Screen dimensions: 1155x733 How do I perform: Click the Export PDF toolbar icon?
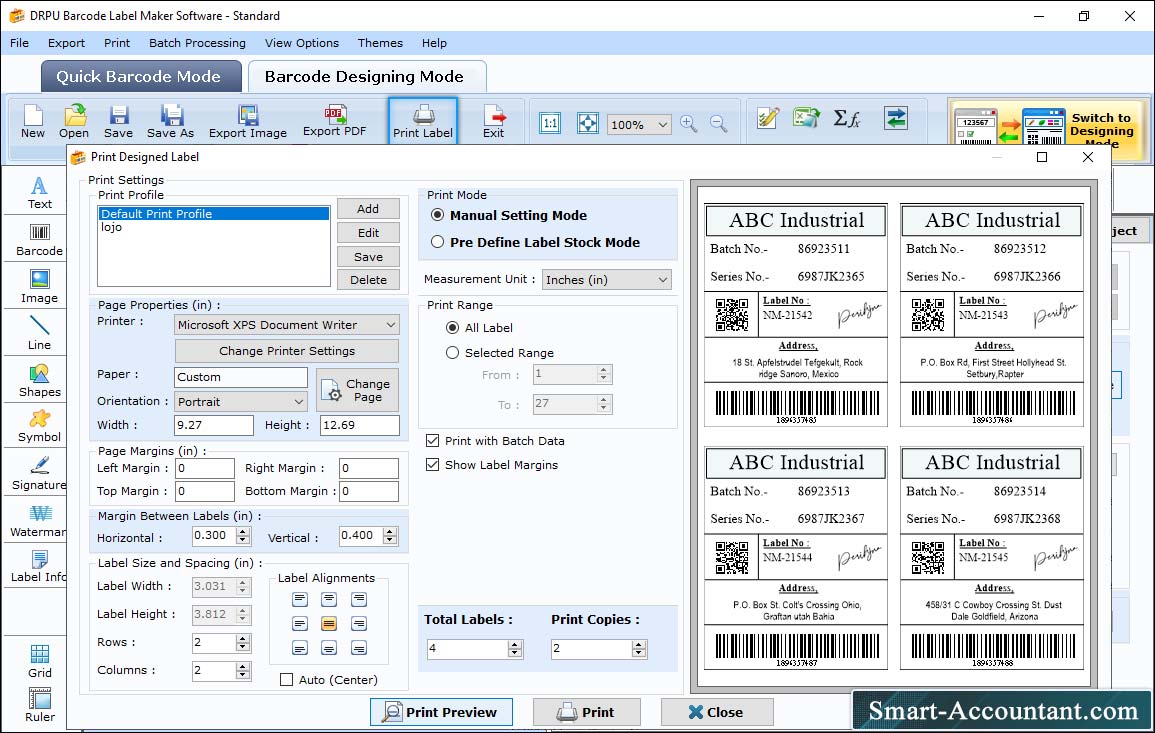coord(334,121)
